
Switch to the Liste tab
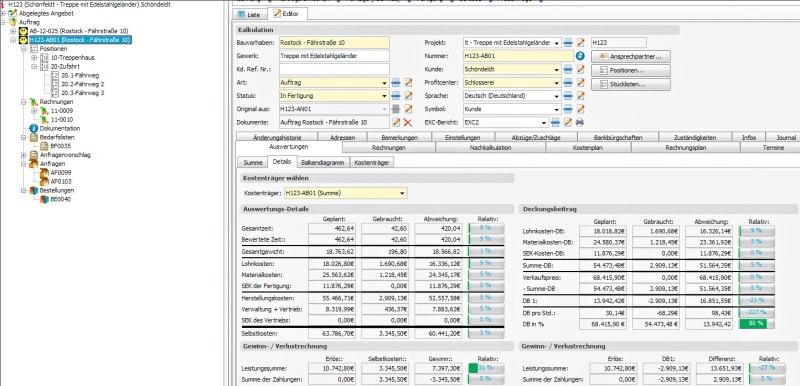(250, 14)
